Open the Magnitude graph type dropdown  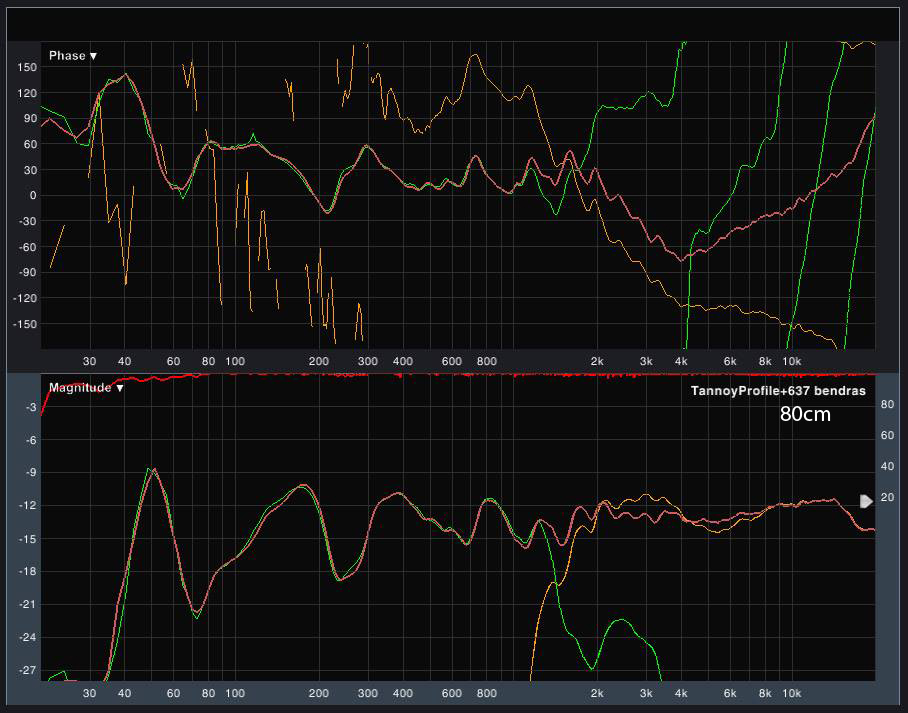(x=84, y=388)
